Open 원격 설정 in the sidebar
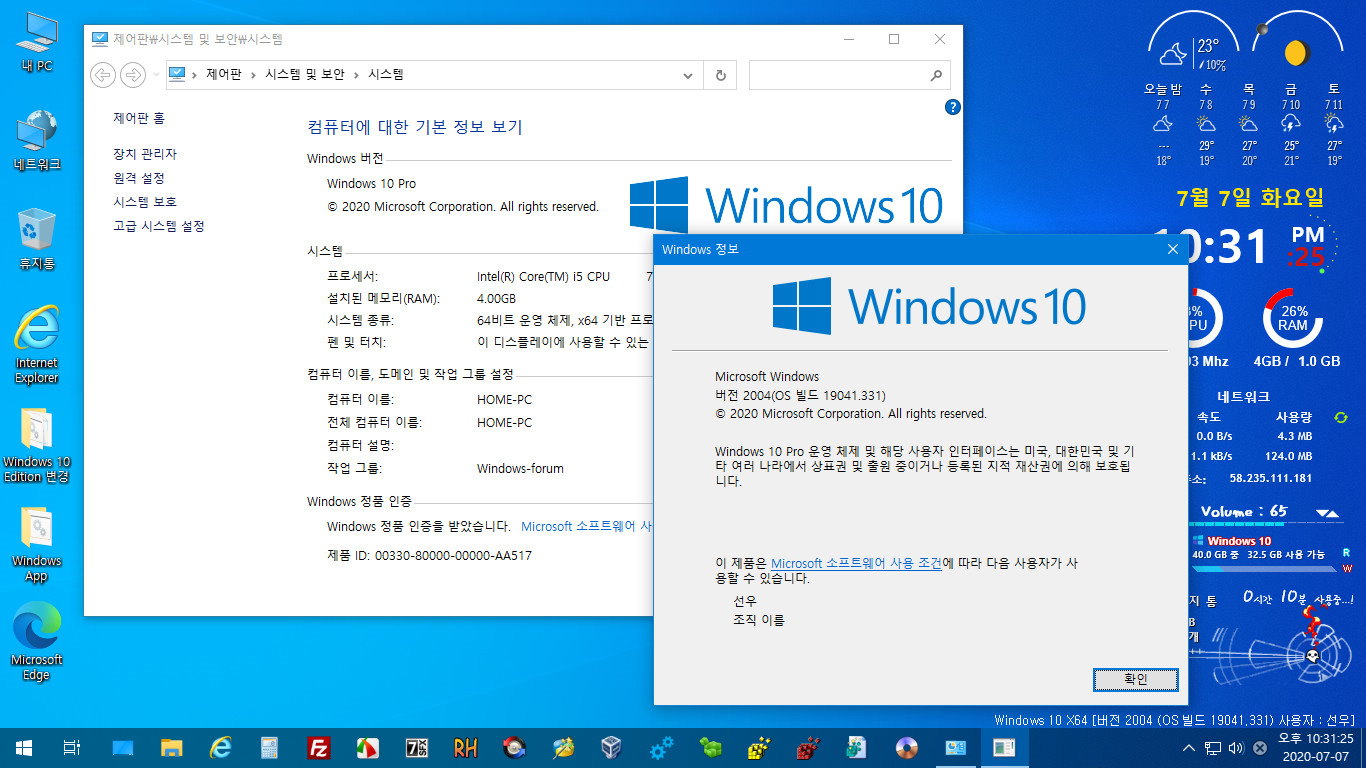This screenshot has height=768, width=1366. (x=139, y=178)
